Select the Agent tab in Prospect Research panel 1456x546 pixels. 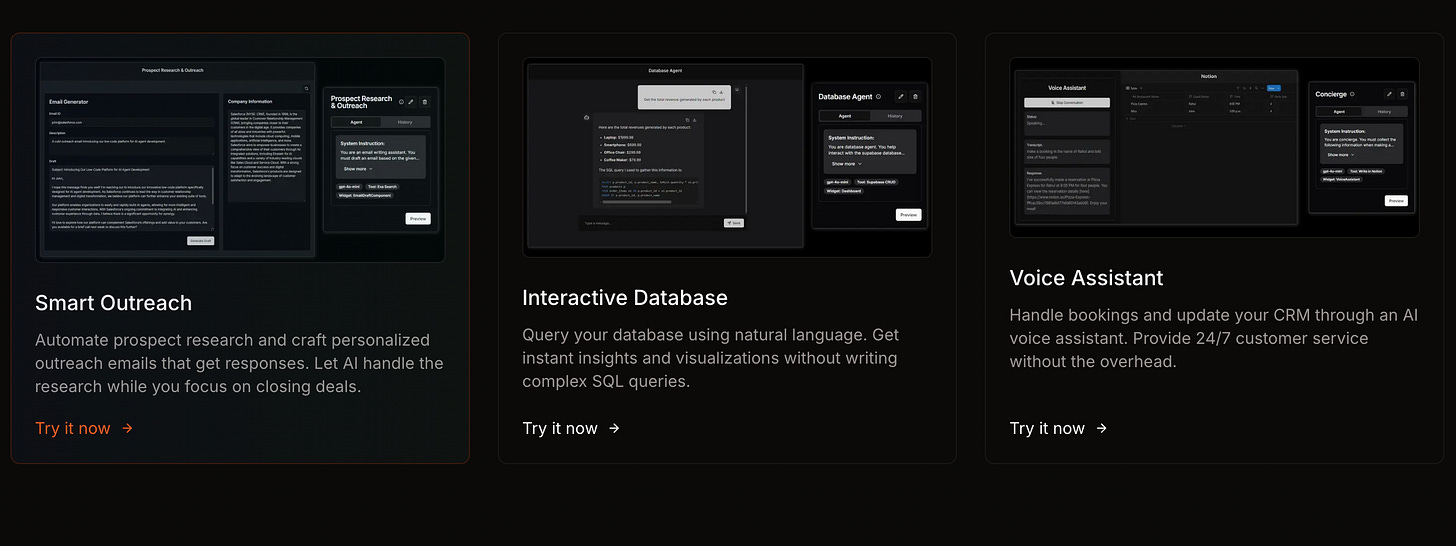356,122
